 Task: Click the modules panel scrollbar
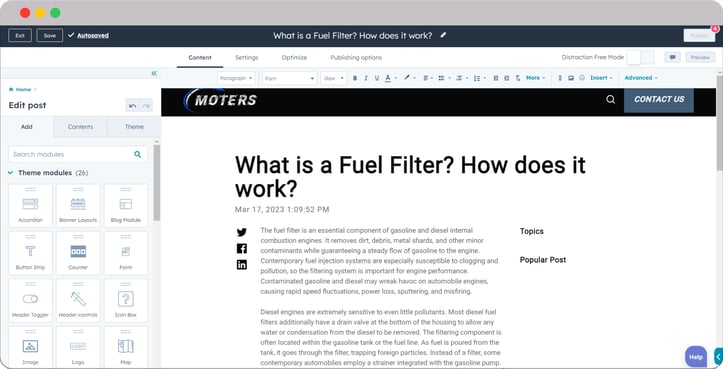coord(157,183)
